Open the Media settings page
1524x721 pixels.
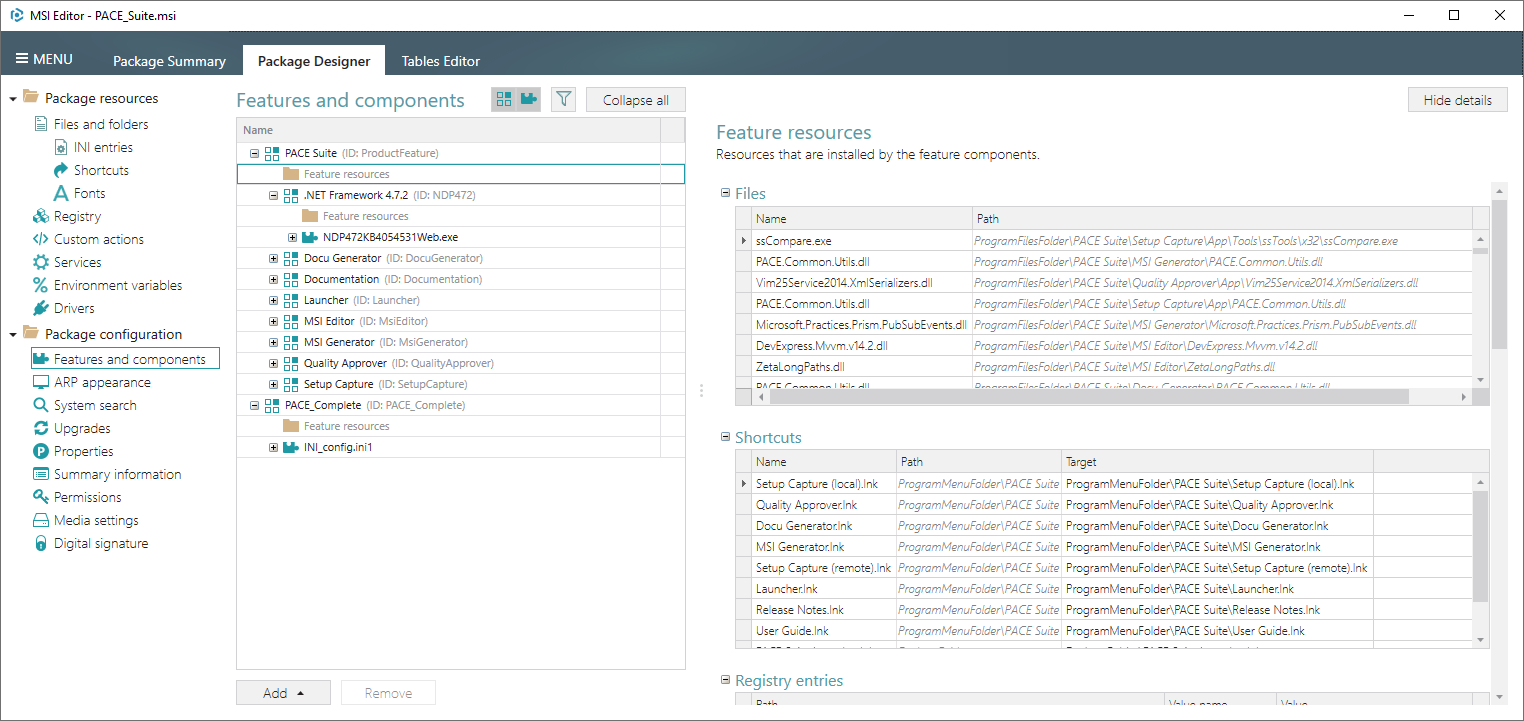[x=96, y=520]
